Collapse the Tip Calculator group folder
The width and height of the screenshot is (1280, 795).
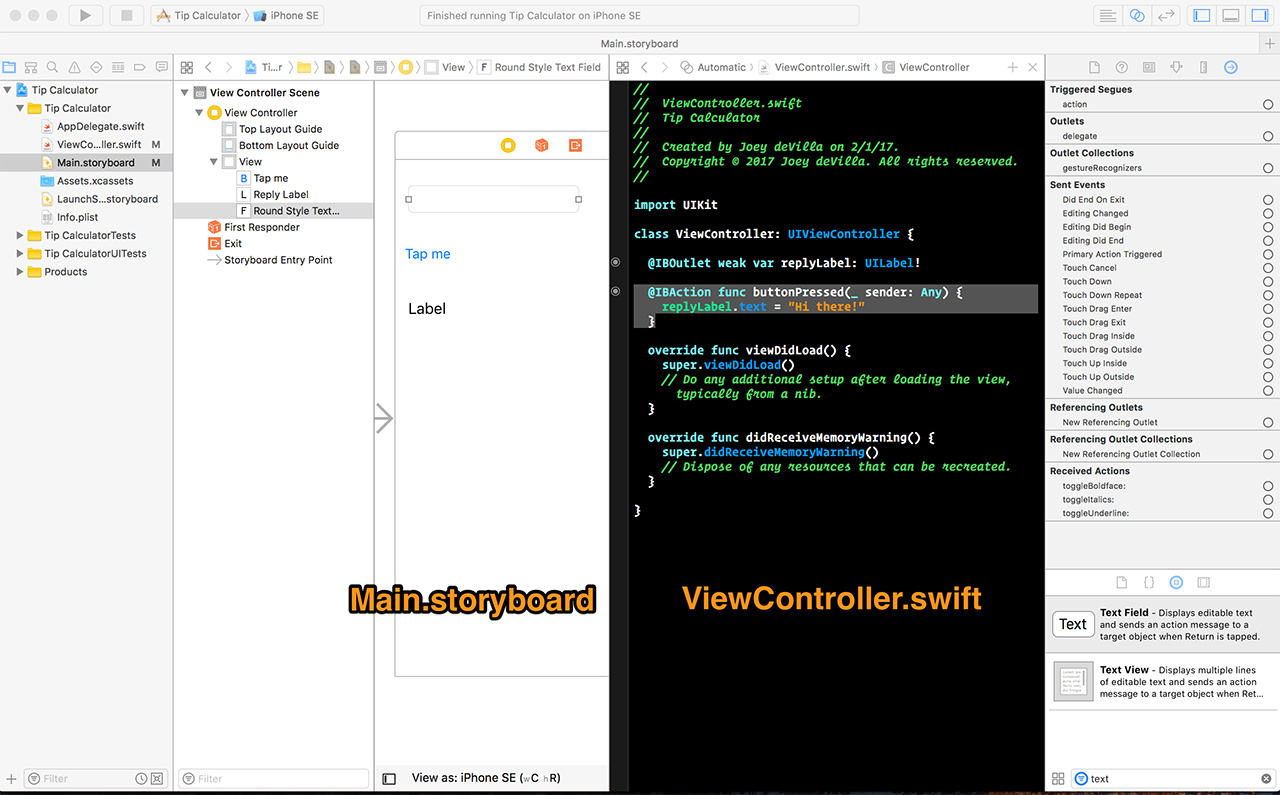point(21,108)
